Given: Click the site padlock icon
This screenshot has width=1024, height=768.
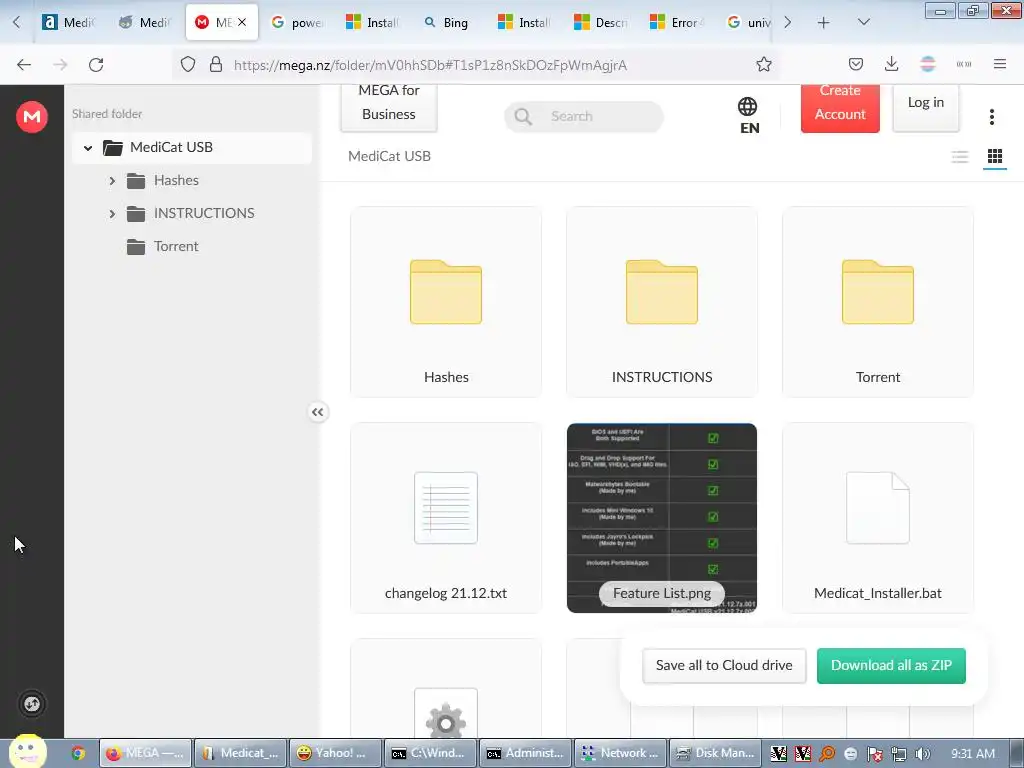Looking at the screenshot, I should coord(216,65).
